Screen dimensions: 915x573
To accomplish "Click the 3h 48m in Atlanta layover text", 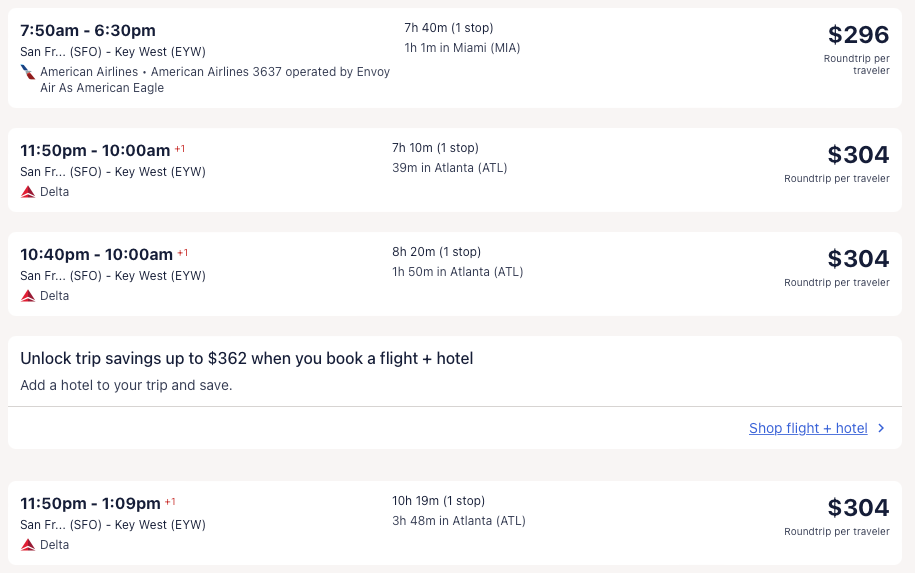I will point(458,521).
